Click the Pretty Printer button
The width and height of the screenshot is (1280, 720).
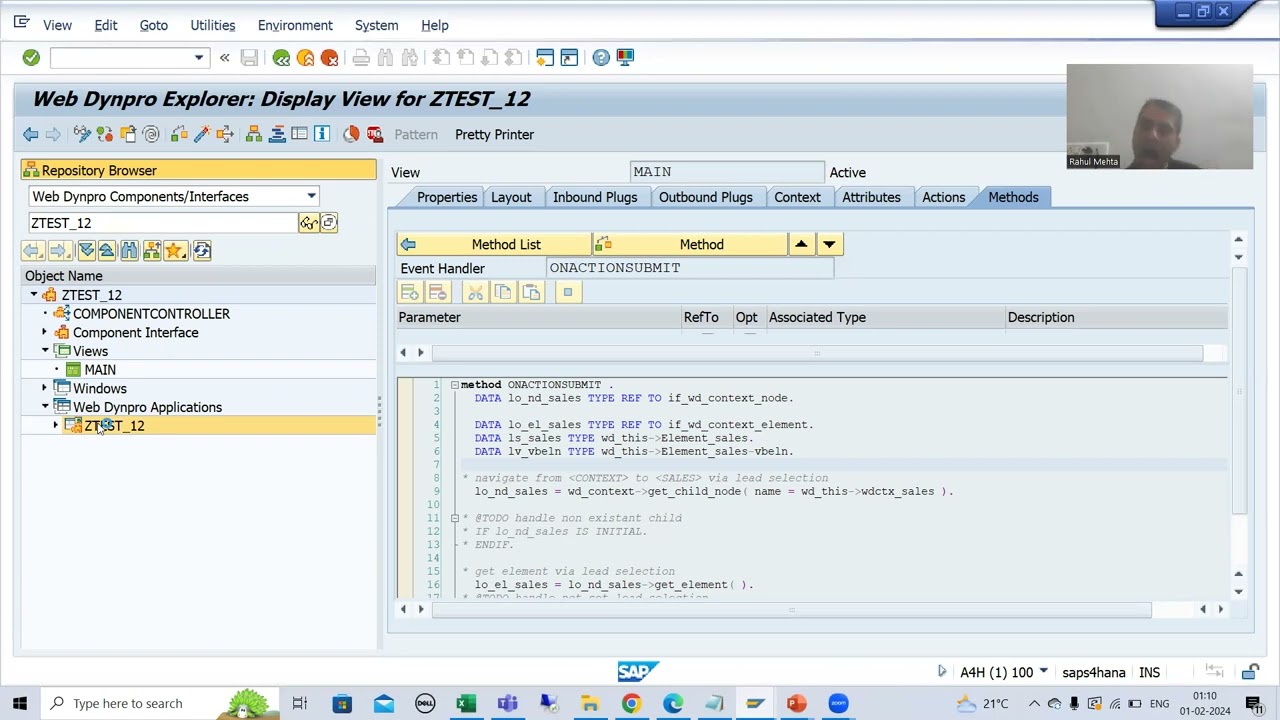click(x=494, y=134)
